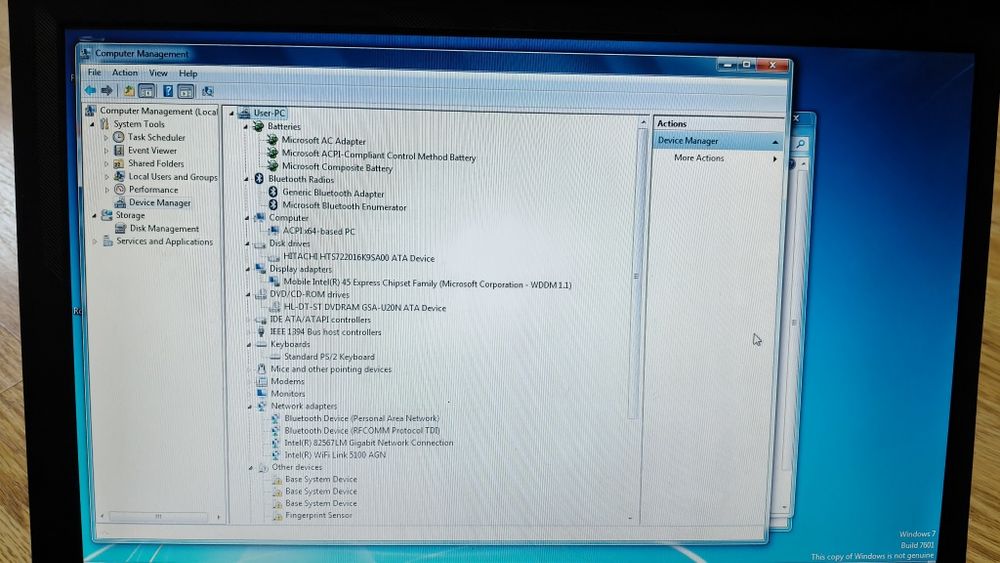
Task: Collapse the User-PC root node
Action: coord(232,113)
